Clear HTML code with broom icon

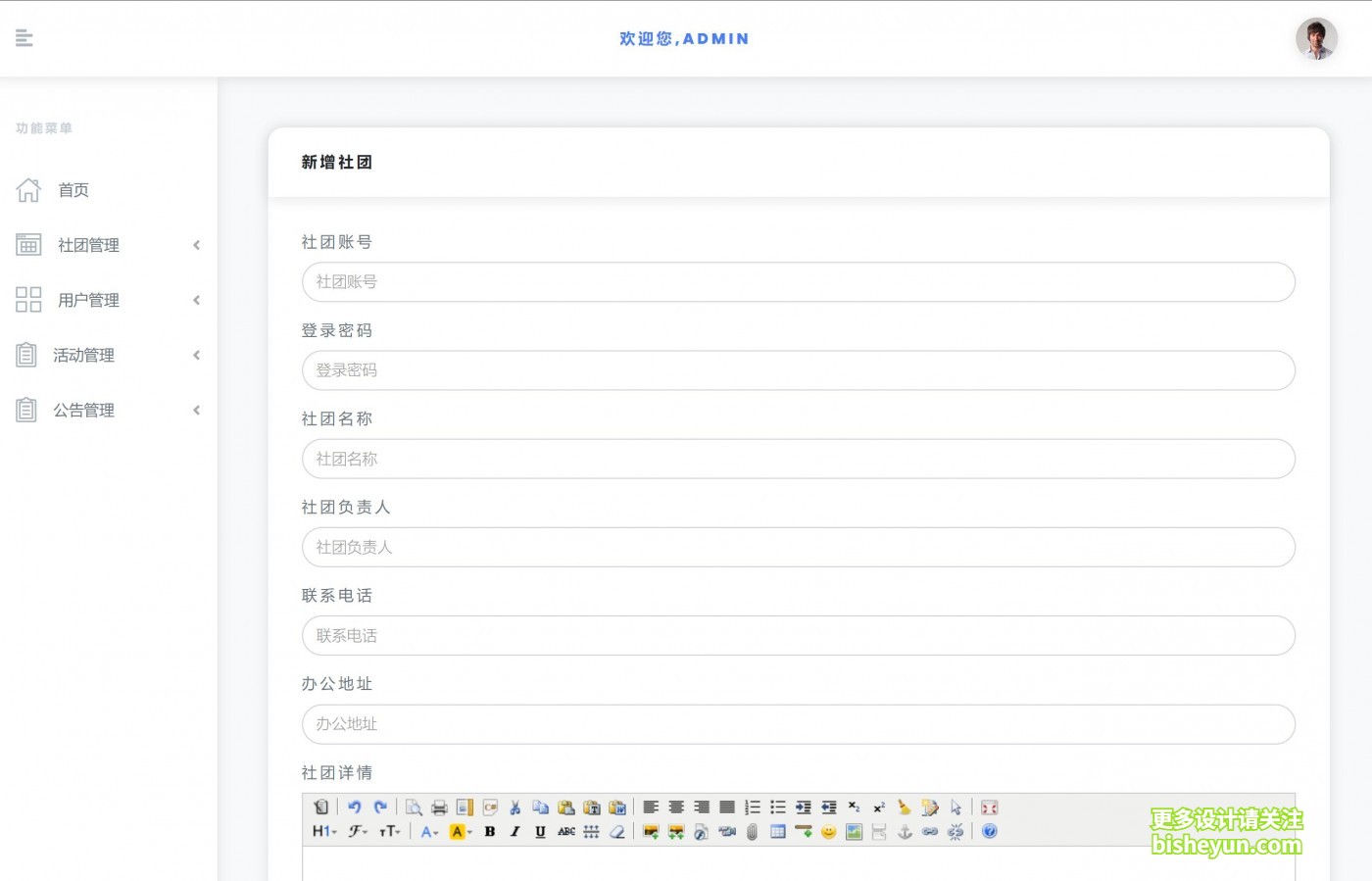point(906,808)
